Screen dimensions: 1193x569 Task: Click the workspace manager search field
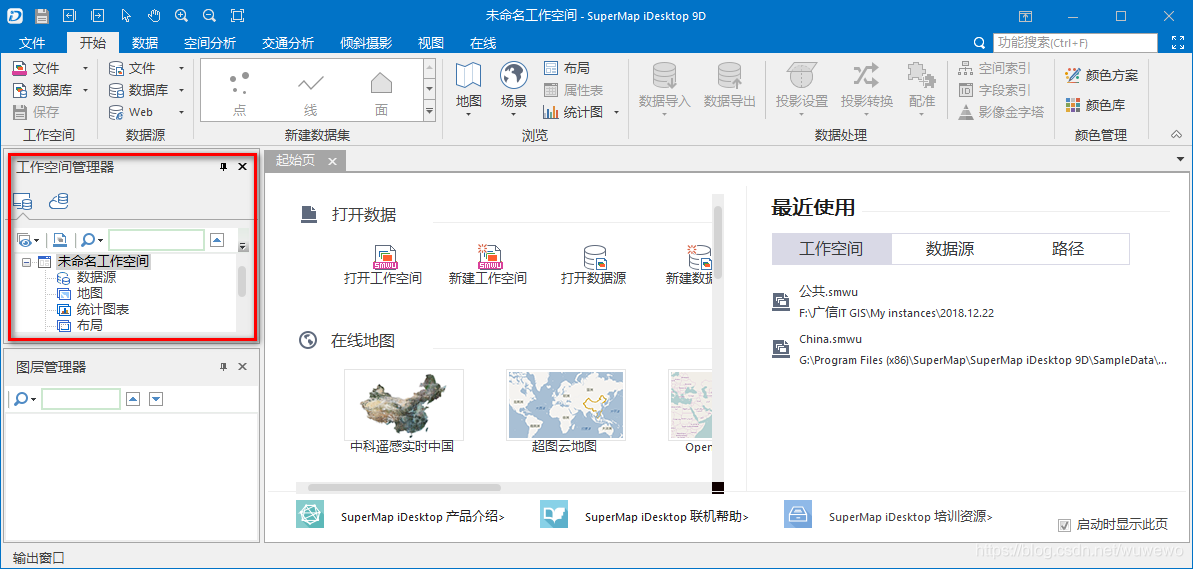click(x=156, y=240)
